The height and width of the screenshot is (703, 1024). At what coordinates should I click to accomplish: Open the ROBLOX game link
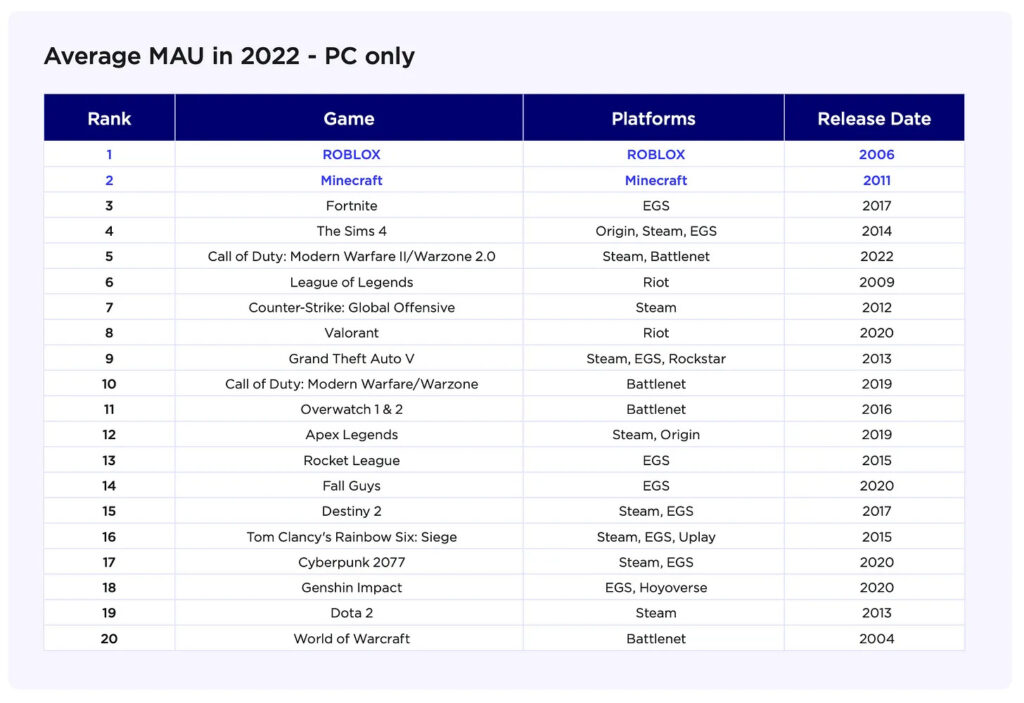click(351, 155)
